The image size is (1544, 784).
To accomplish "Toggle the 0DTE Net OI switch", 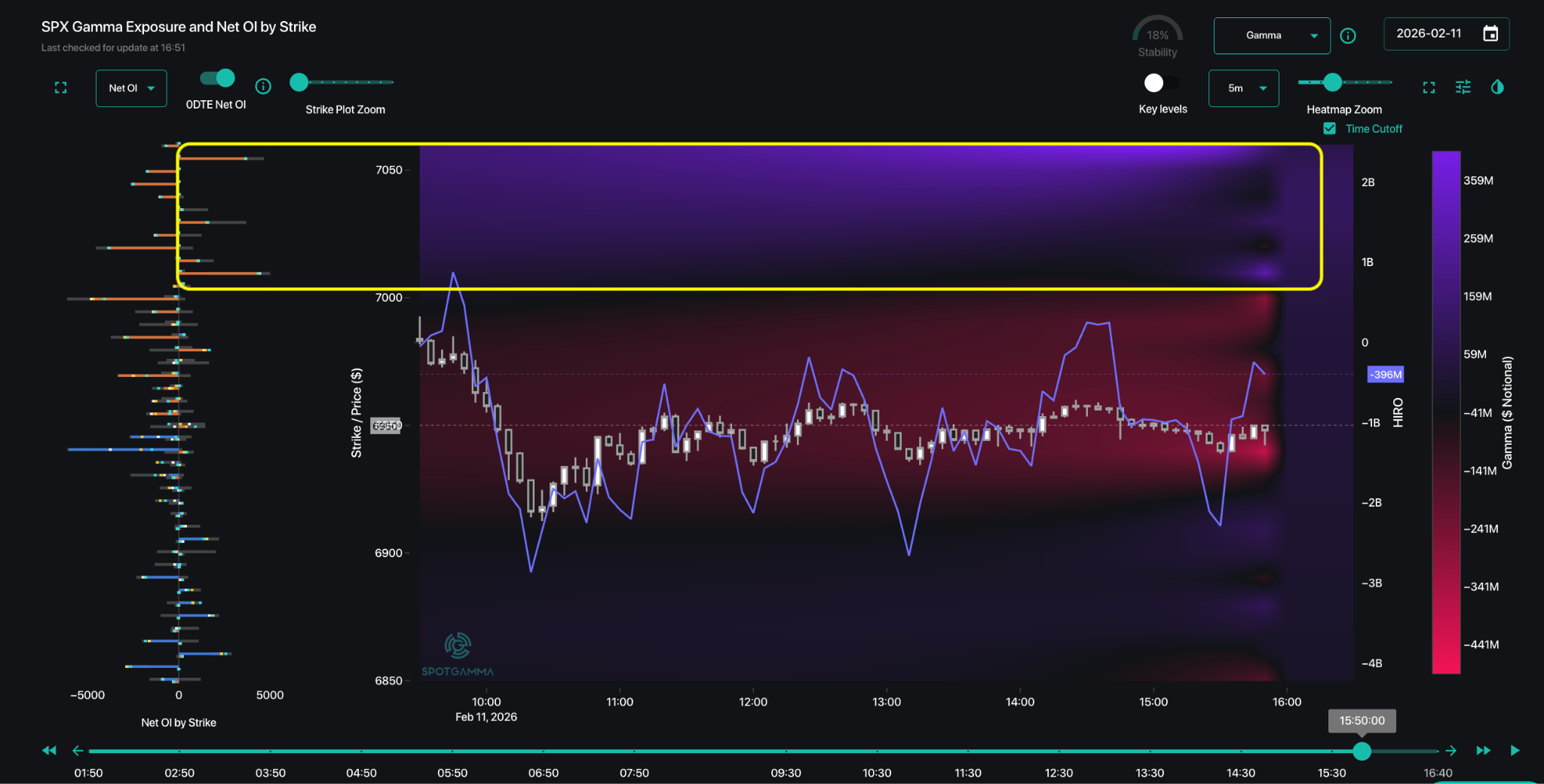I will (217, 78).
